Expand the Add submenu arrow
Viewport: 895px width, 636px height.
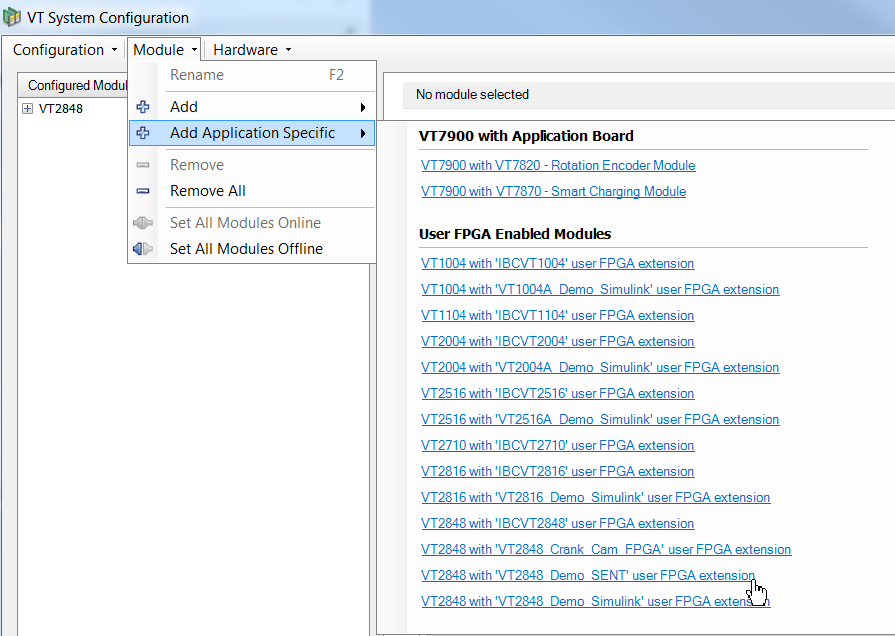pyautogui.click(x=362, y=107)
